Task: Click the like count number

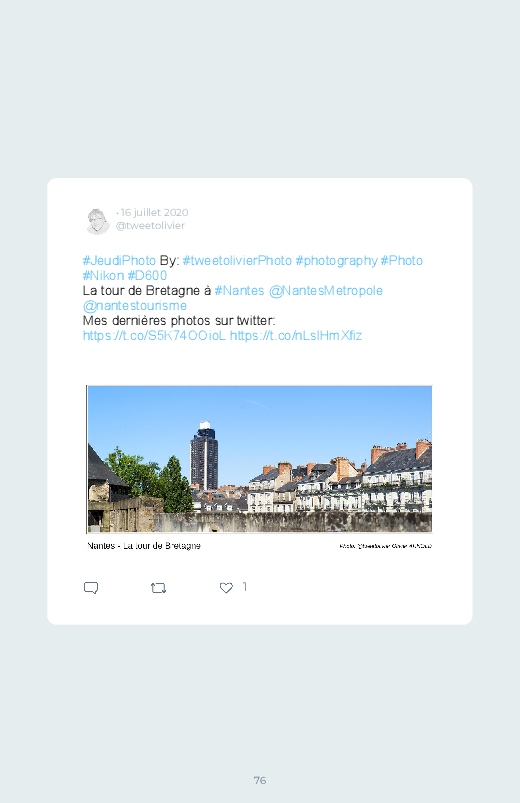Action: [x=245, y=587]
